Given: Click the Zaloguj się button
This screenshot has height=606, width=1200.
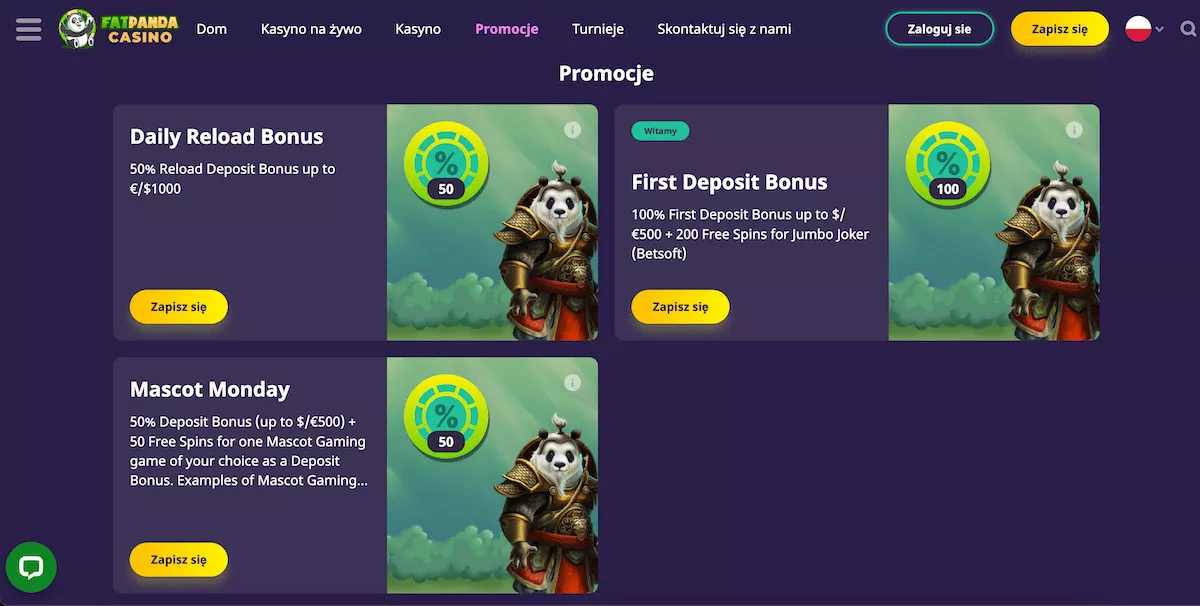Looking at the screenshot, I should [x=939, y=29].
